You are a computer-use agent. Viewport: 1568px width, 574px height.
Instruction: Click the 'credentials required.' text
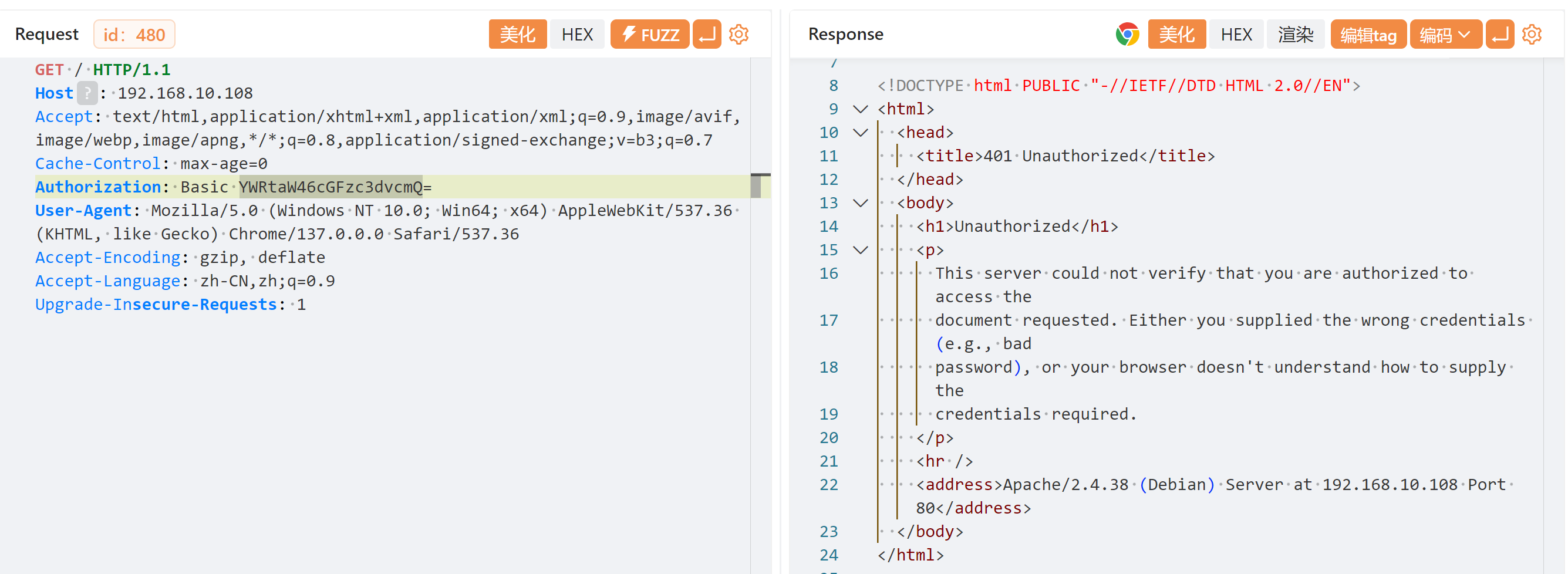click(1036, 414)
